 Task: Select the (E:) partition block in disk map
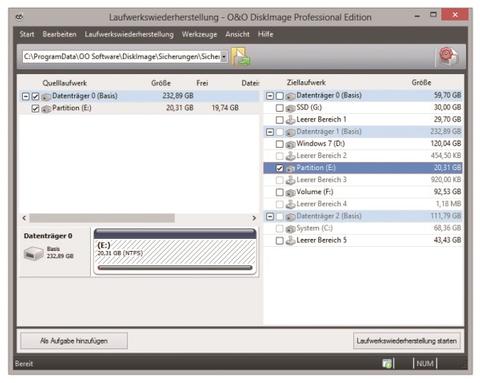point(175,252)
